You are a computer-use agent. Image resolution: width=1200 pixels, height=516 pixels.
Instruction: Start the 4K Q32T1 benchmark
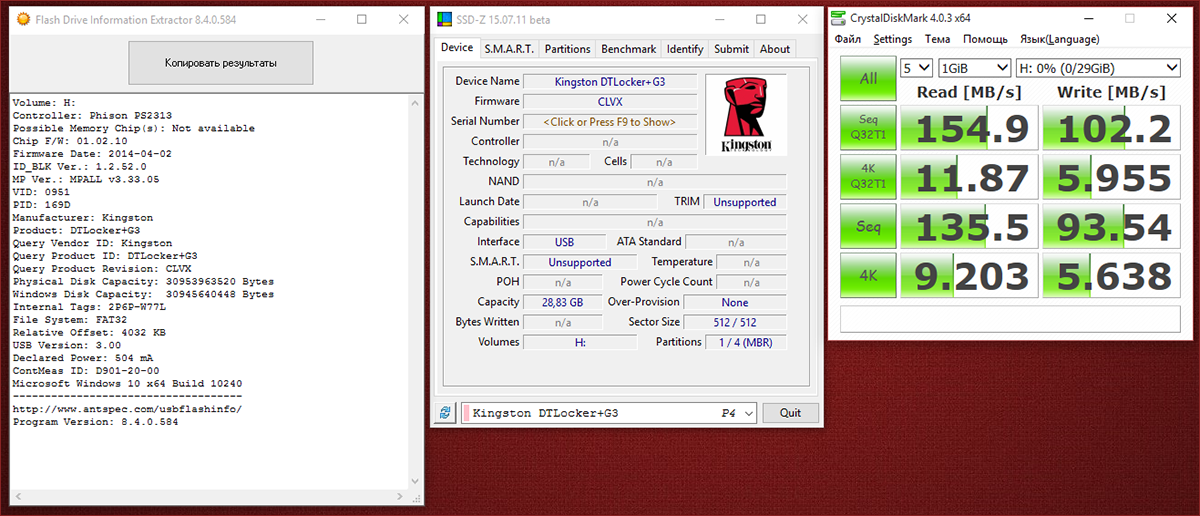point(868,177)
